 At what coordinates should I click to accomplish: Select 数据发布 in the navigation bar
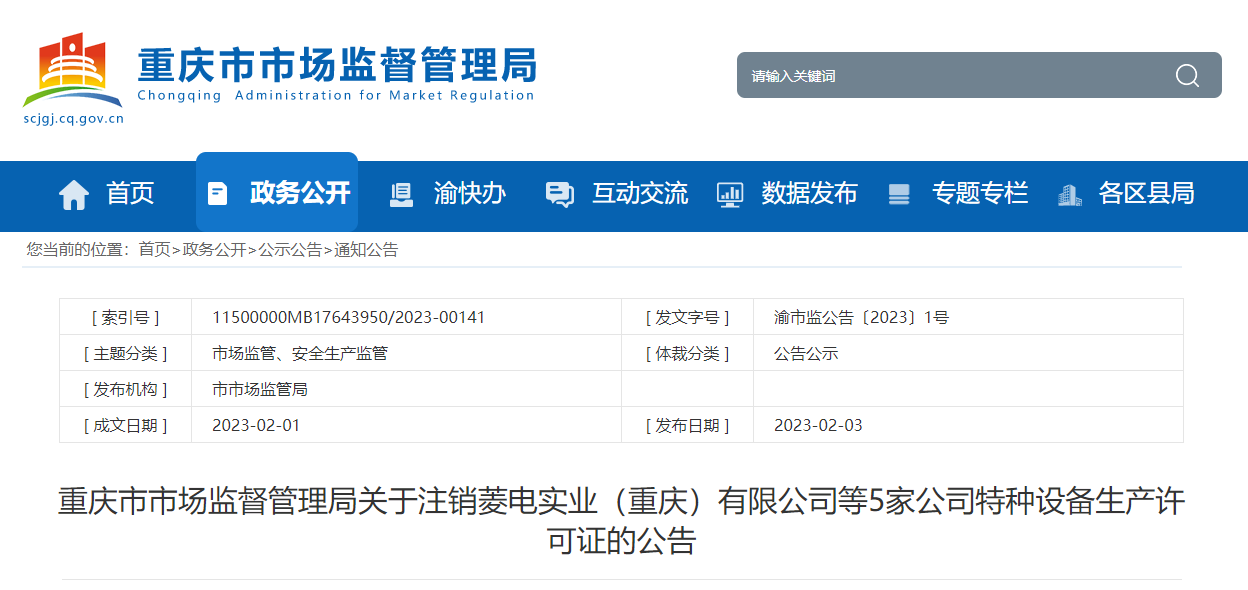pos(809,193)
